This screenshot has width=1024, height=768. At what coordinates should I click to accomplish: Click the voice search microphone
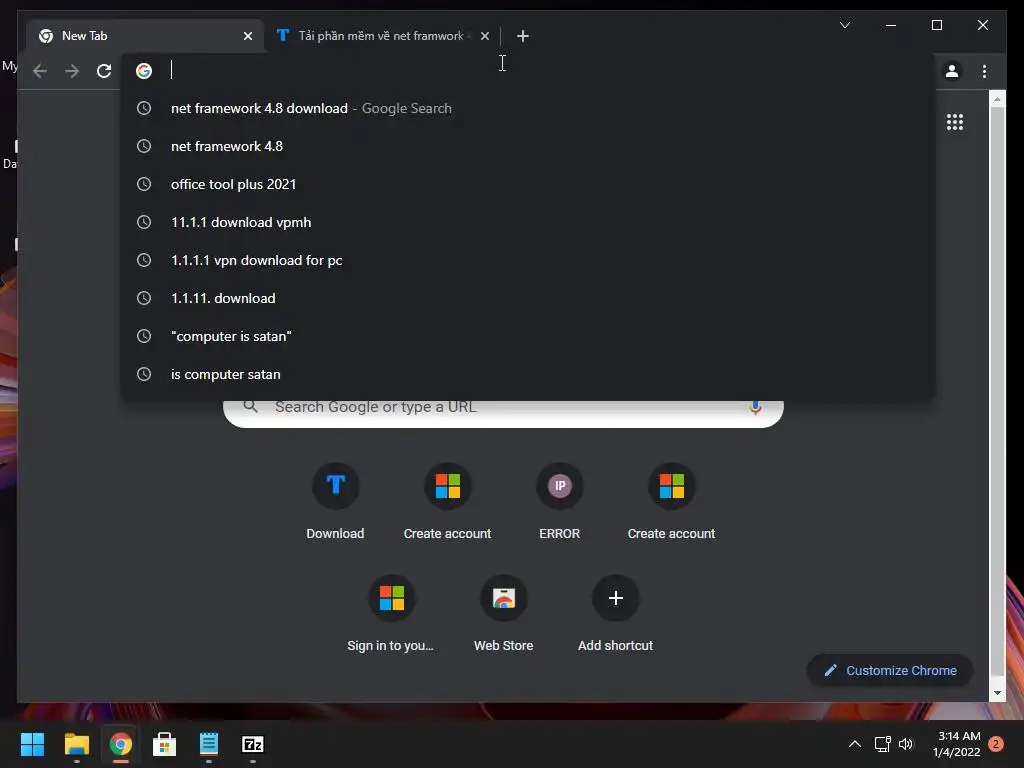(x=755, y=408)
